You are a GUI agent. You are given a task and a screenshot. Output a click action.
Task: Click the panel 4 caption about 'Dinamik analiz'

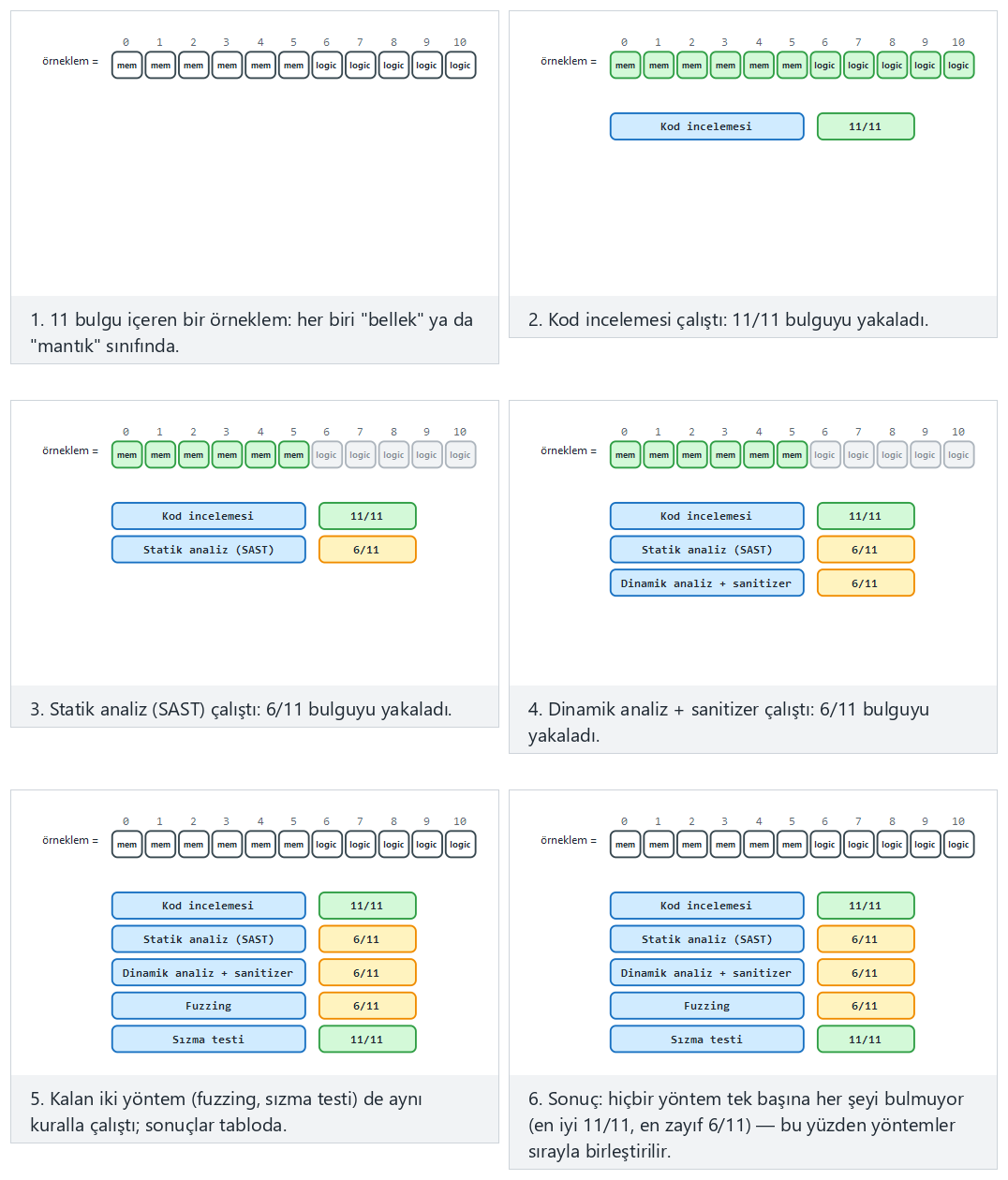[x=729, y=722]
